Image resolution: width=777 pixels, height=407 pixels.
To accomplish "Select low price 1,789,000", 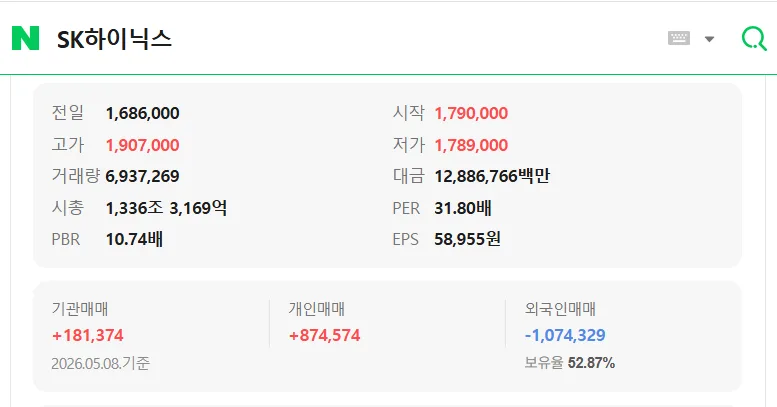I will pyautogui.click(x=471, y=145).
